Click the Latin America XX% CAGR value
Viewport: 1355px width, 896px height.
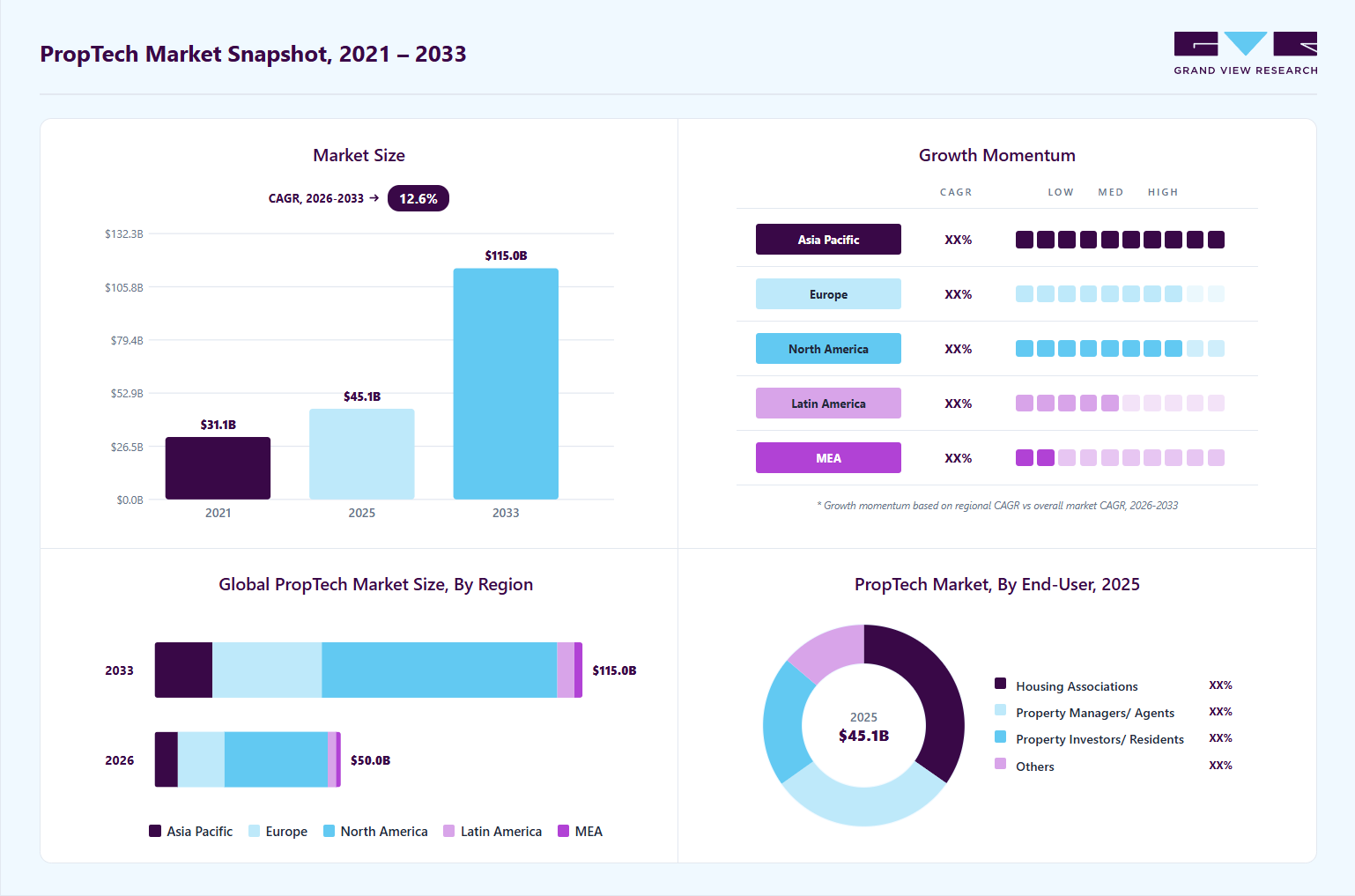958,404
